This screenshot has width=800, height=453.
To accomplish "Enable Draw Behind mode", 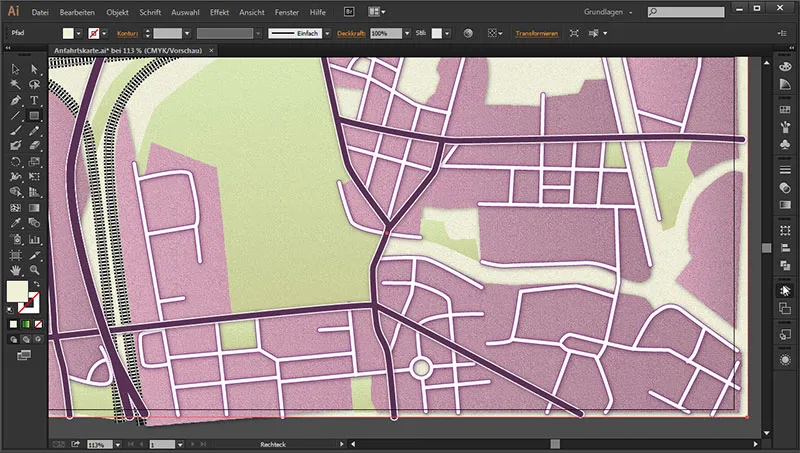I will click(26, 339).
